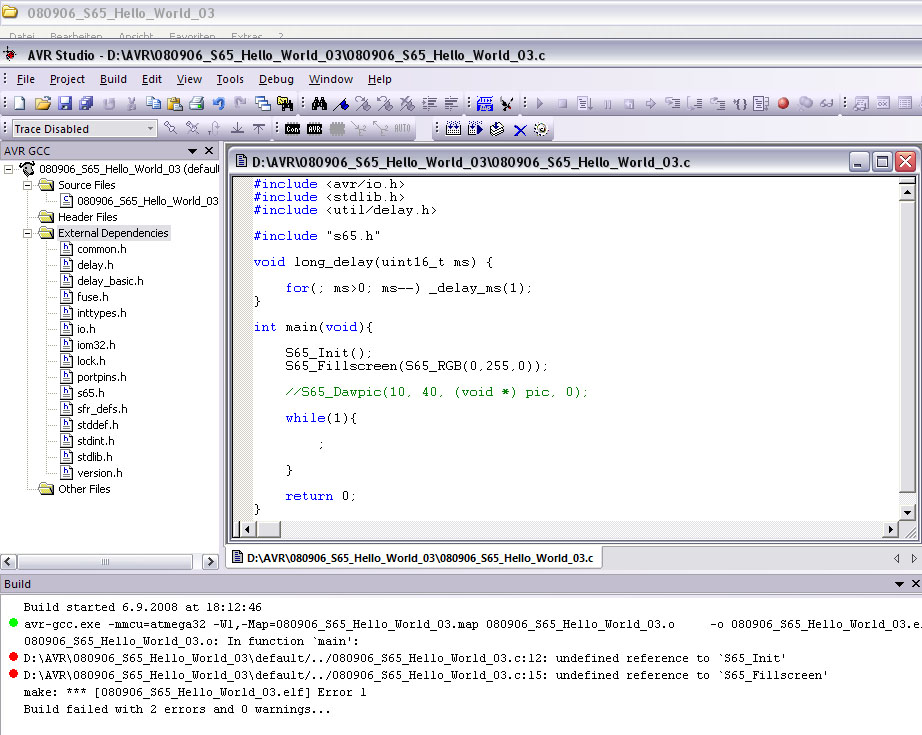Image resolution: width=922 pixels, height=735 pixels.
Task: Open the Debug menu
Action: [276, 79]
